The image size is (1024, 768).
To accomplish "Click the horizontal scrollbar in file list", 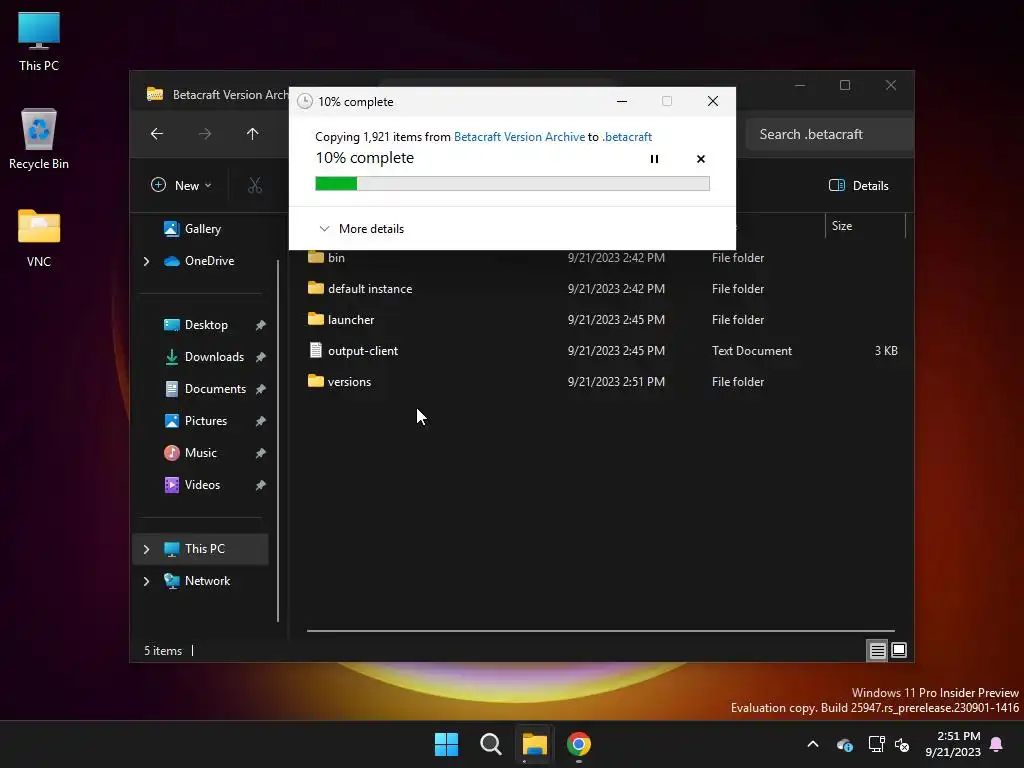I will point(601,631).
